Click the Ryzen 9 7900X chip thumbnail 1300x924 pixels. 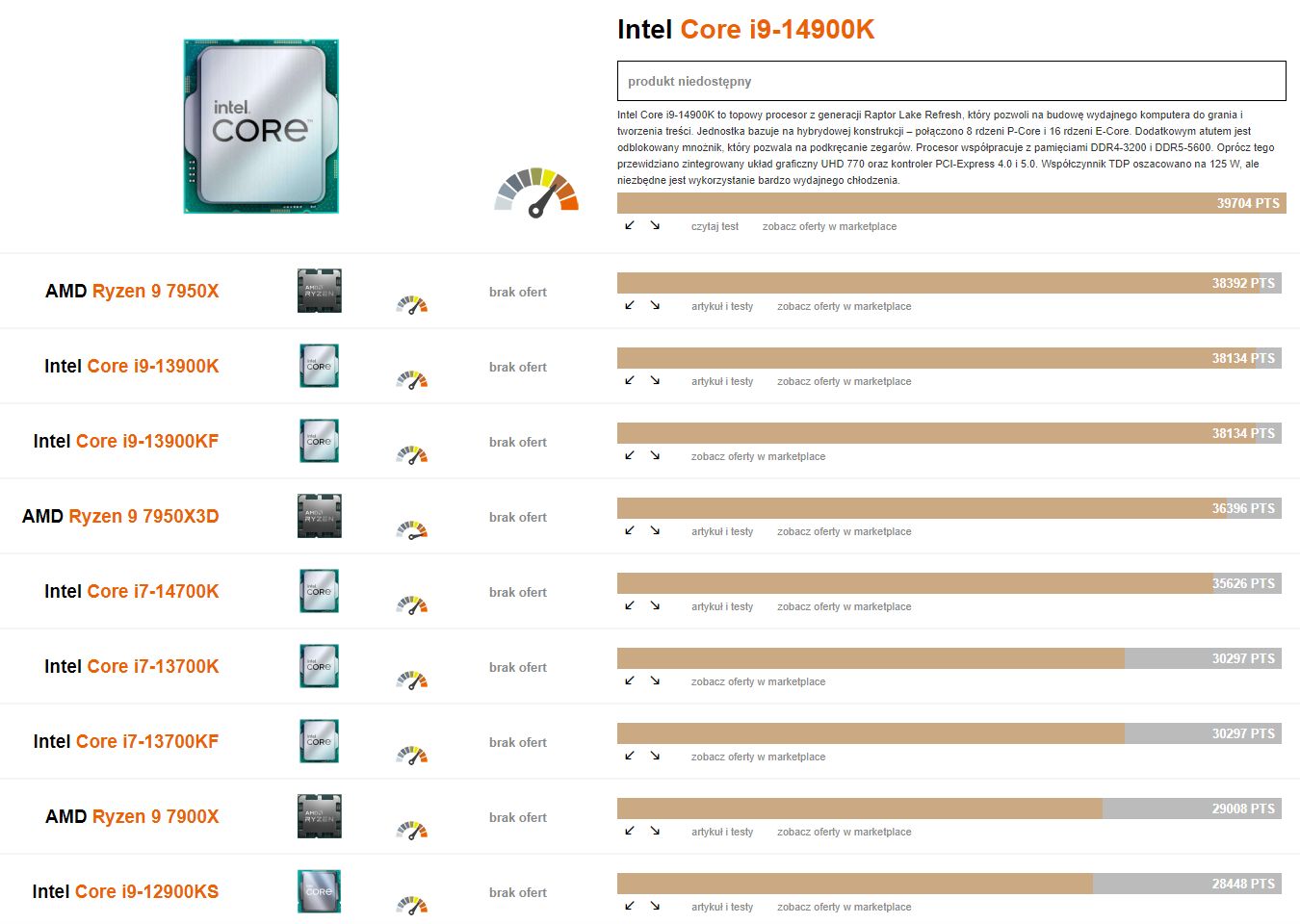click(x=320, y=816)
